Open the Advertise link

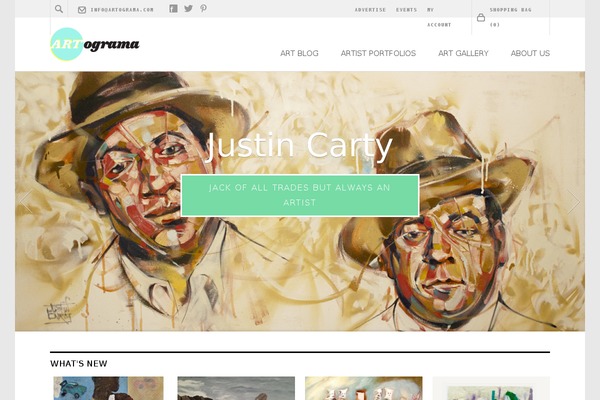pyautogui.click(x=370, y=10)
